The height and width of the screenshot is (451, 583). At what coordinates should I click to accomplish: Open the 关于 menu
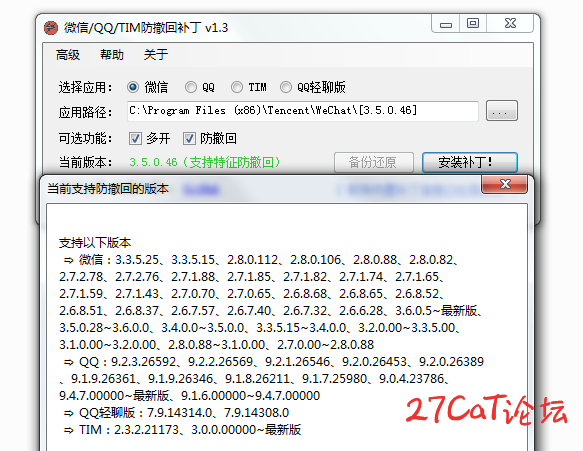click(156, 55)
